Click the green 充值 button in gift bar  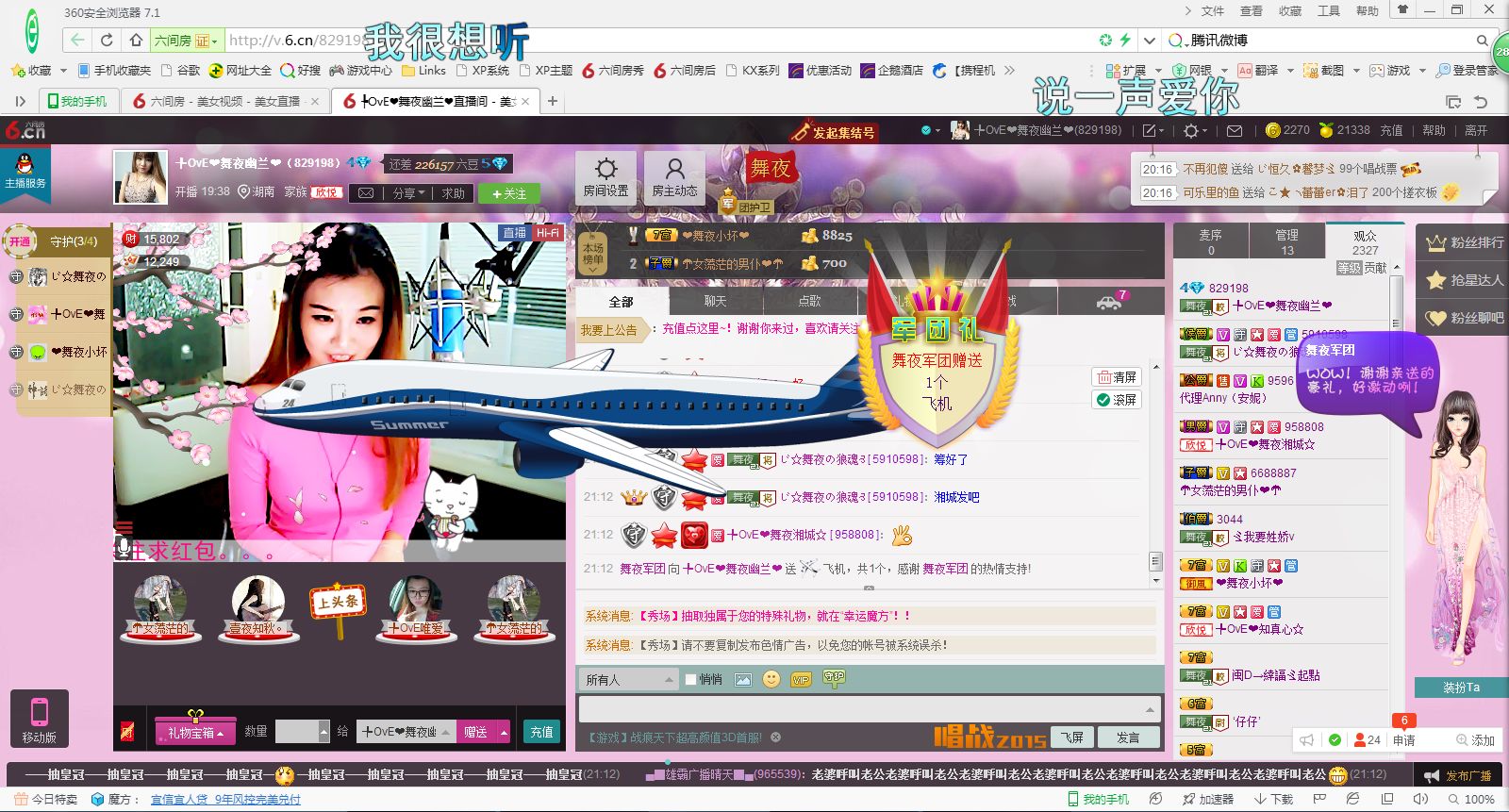(541, 732)
